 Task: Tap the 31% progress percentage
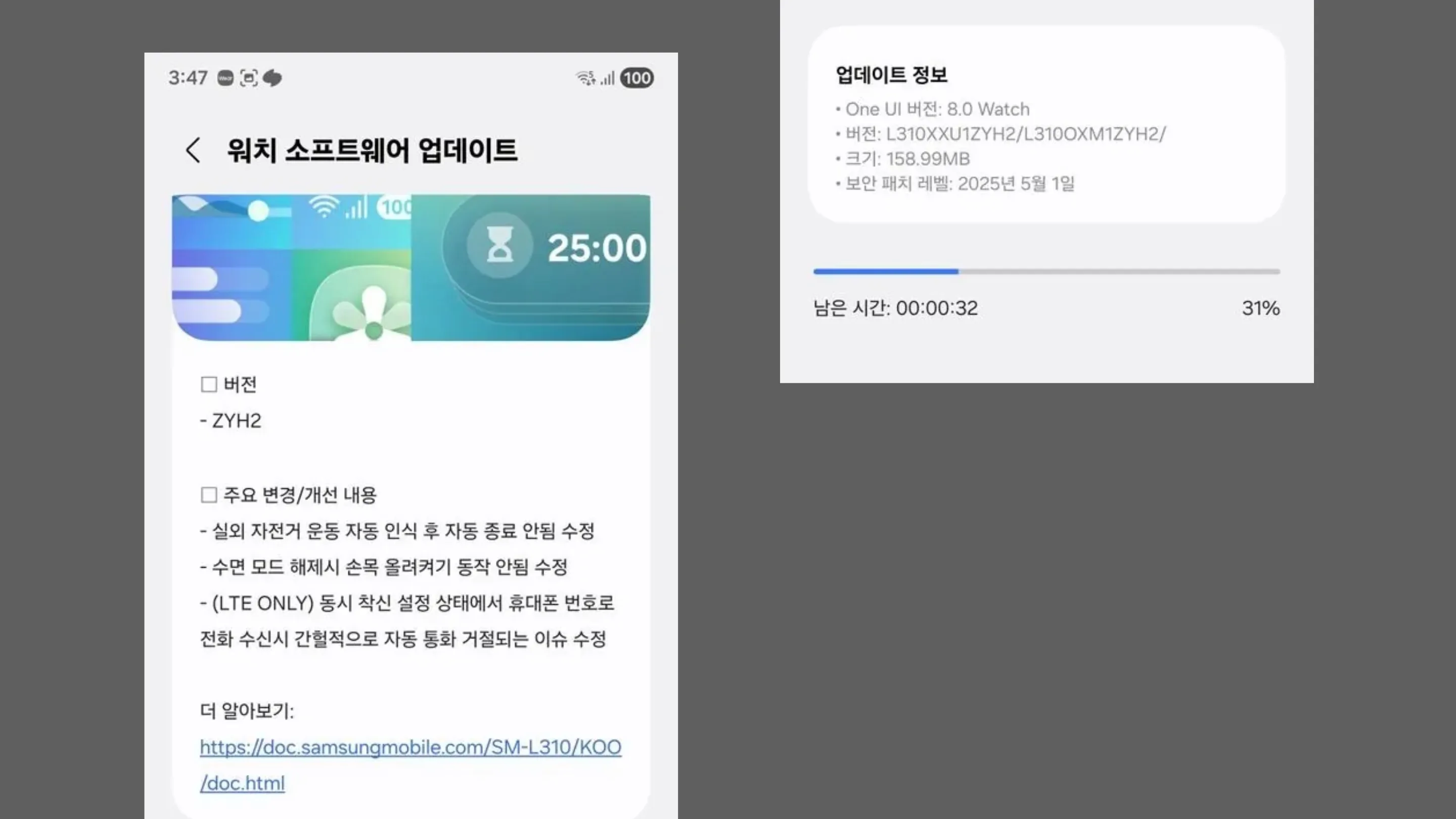pyautogui.click(x=1260, y=308)
